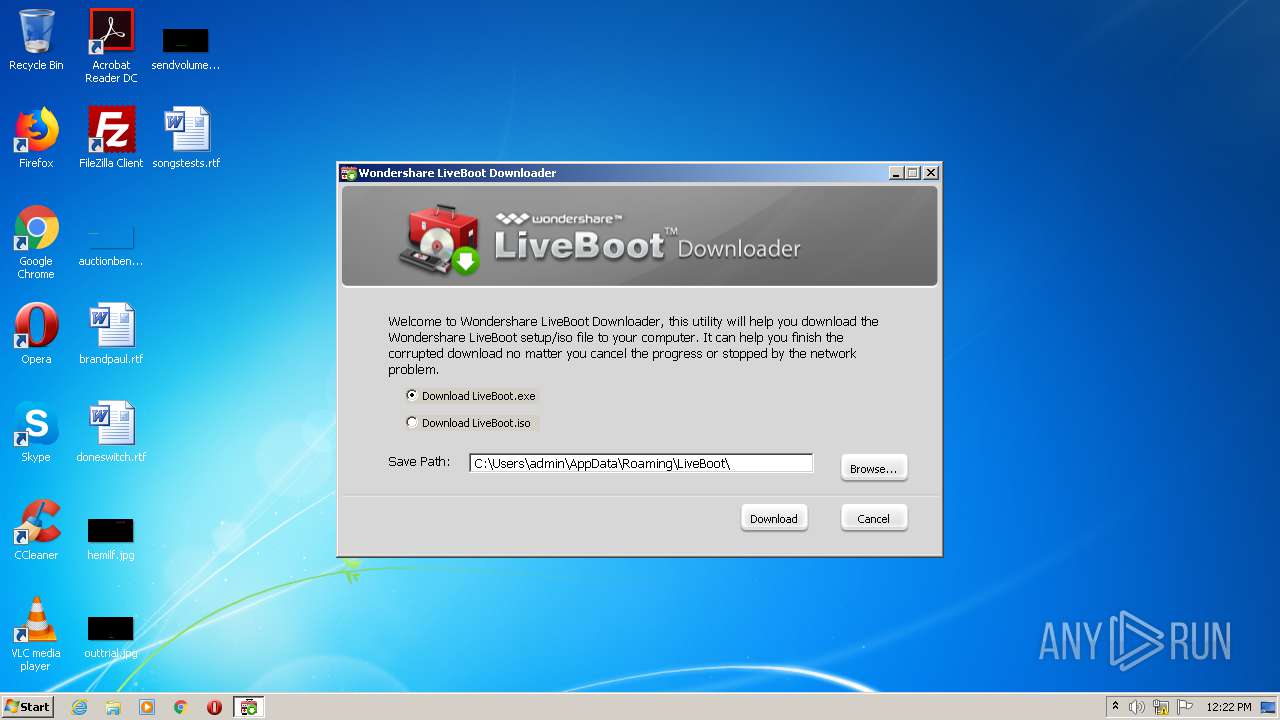Open VLC media player desktop shortcut
Viewport: 1280px width, 720px height.
click(36, 634)
